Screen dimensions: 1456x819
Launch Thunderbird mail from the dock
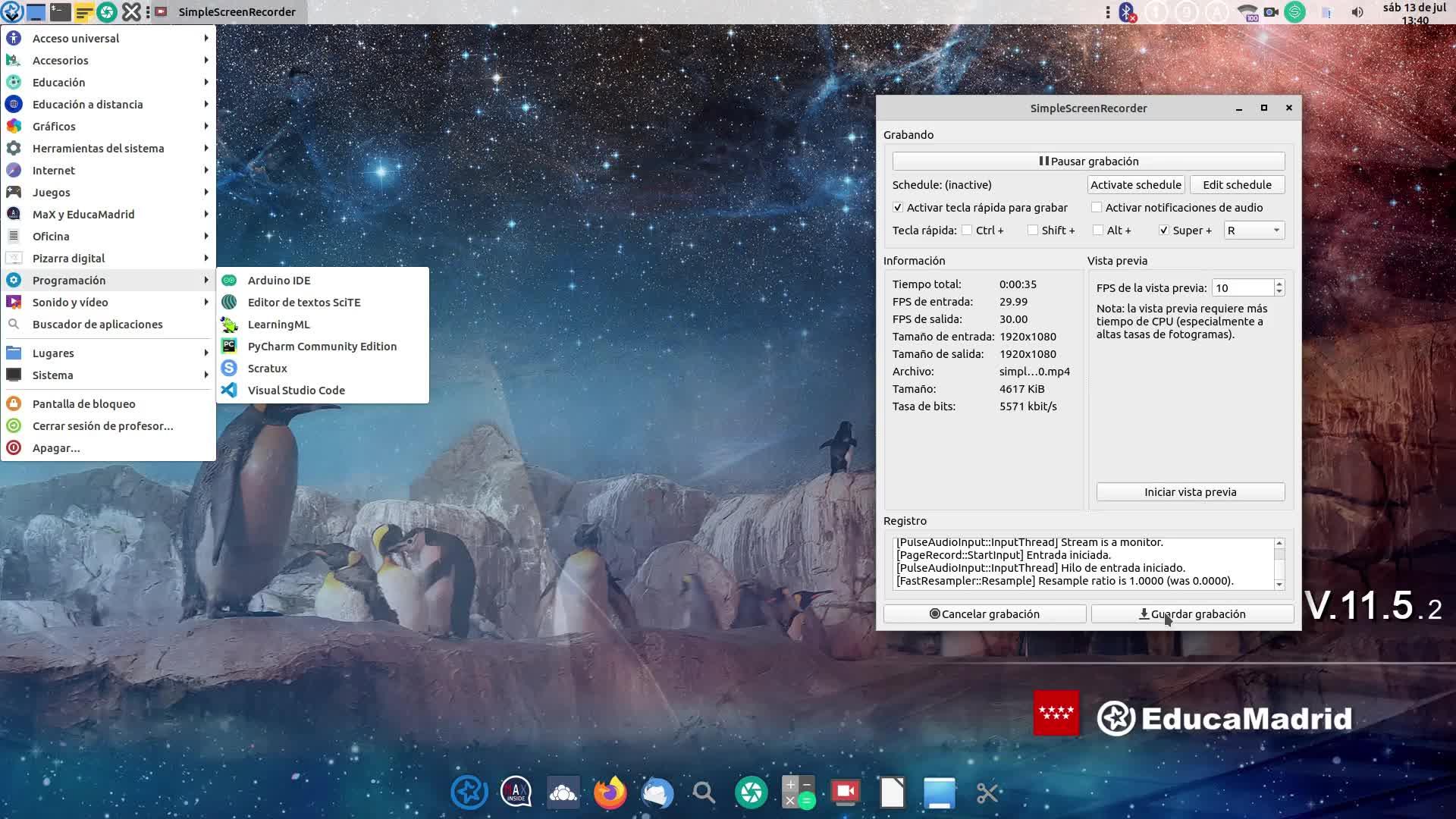[x=657, y=793]
